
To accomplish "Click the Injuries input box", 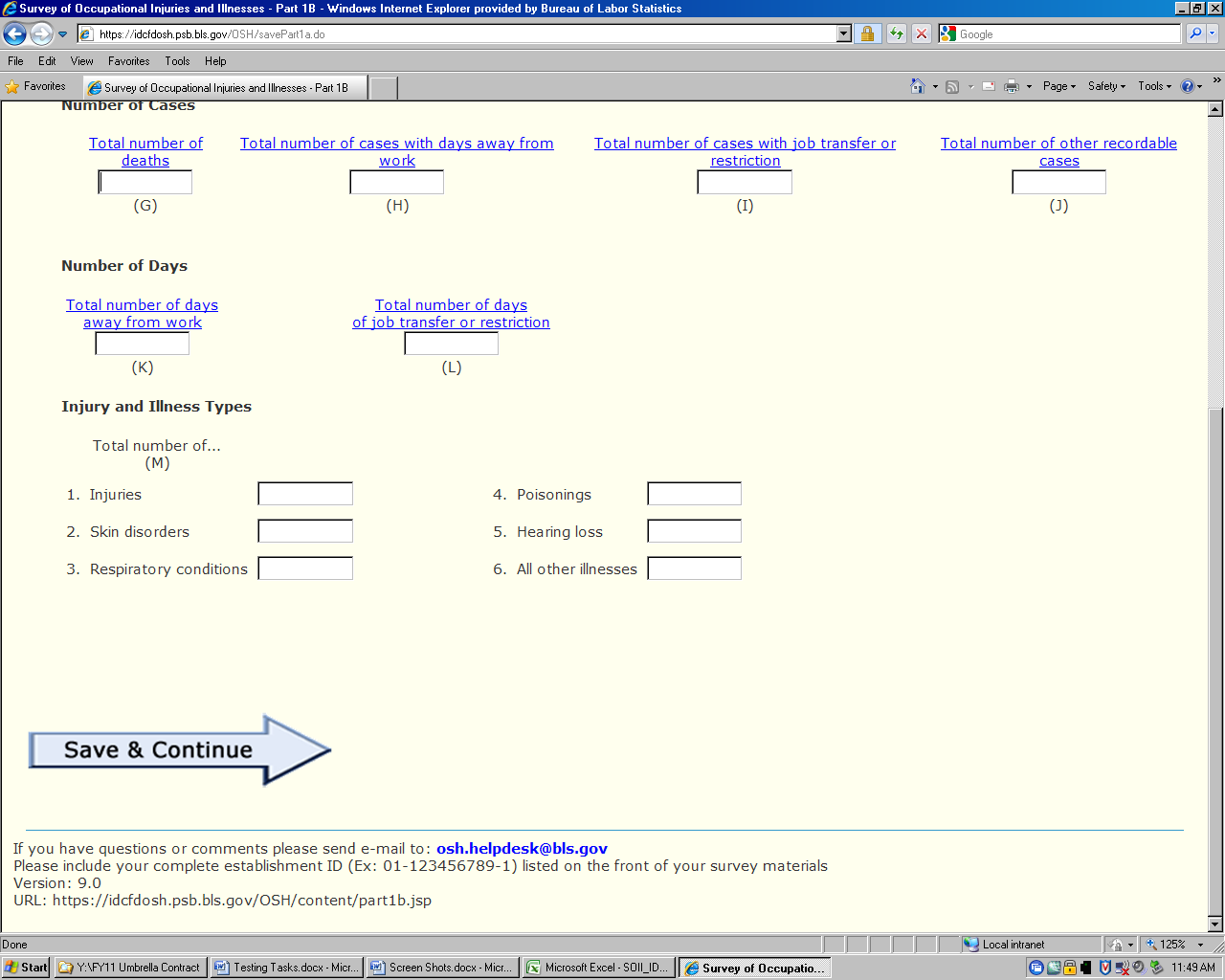I will click(x=305, y=494).
